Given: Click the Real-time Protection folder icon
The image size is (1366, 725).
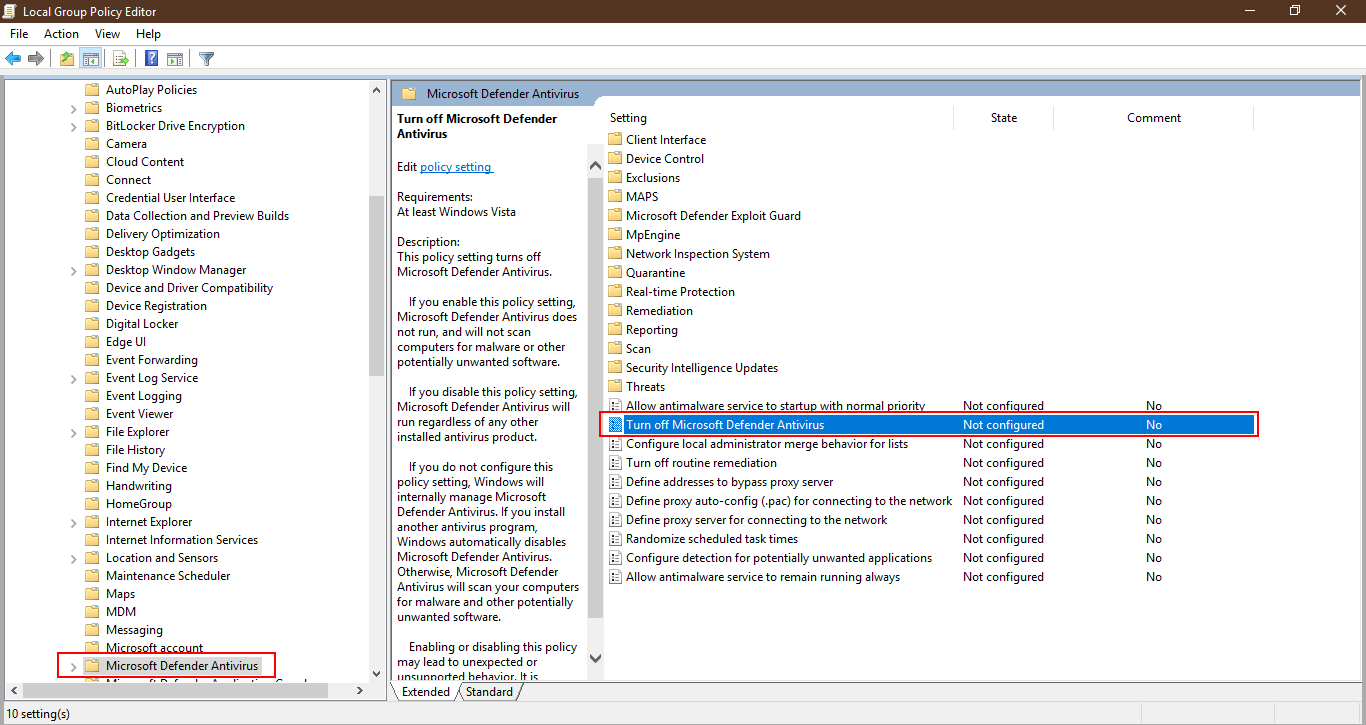Looking at the screenshot, I should (x=616, y=291).
